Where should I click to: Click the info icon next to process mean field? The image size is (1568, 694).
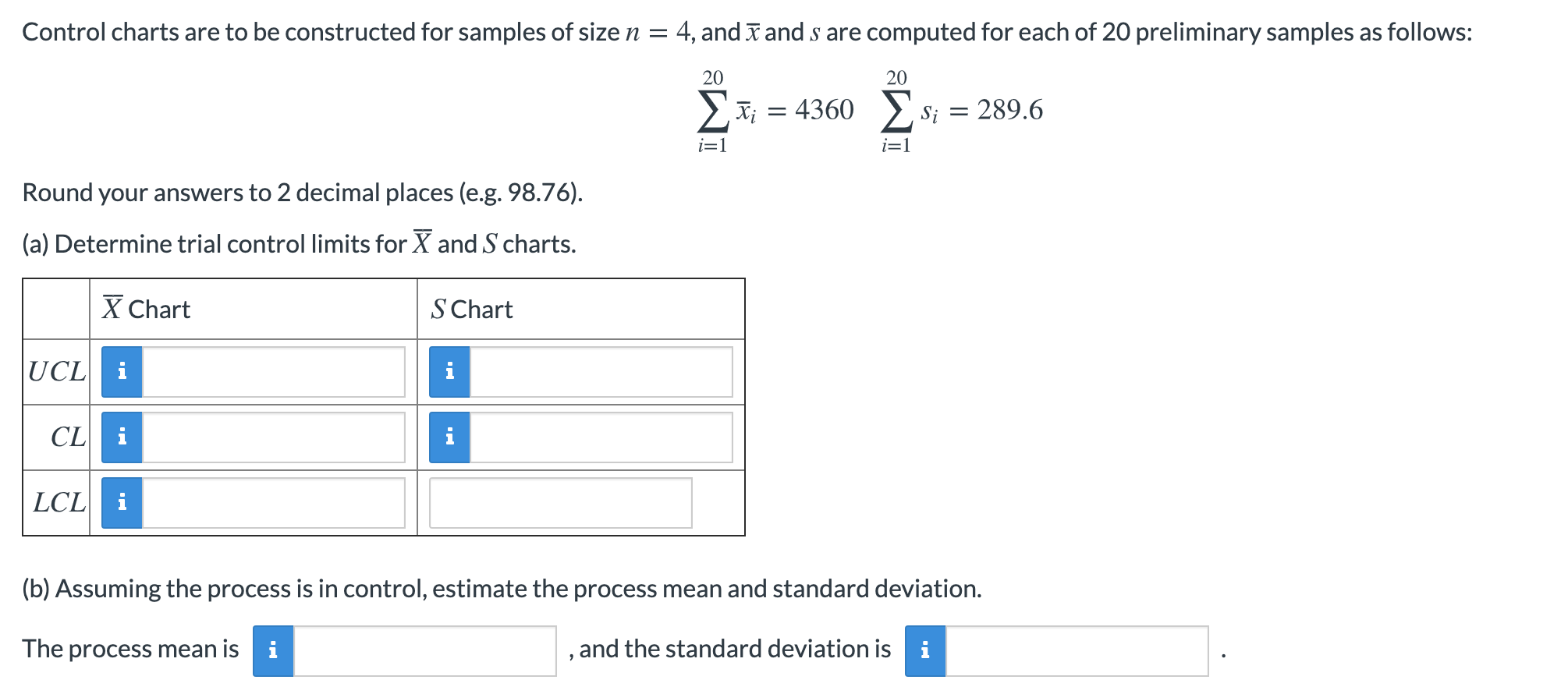pos(273,648)
